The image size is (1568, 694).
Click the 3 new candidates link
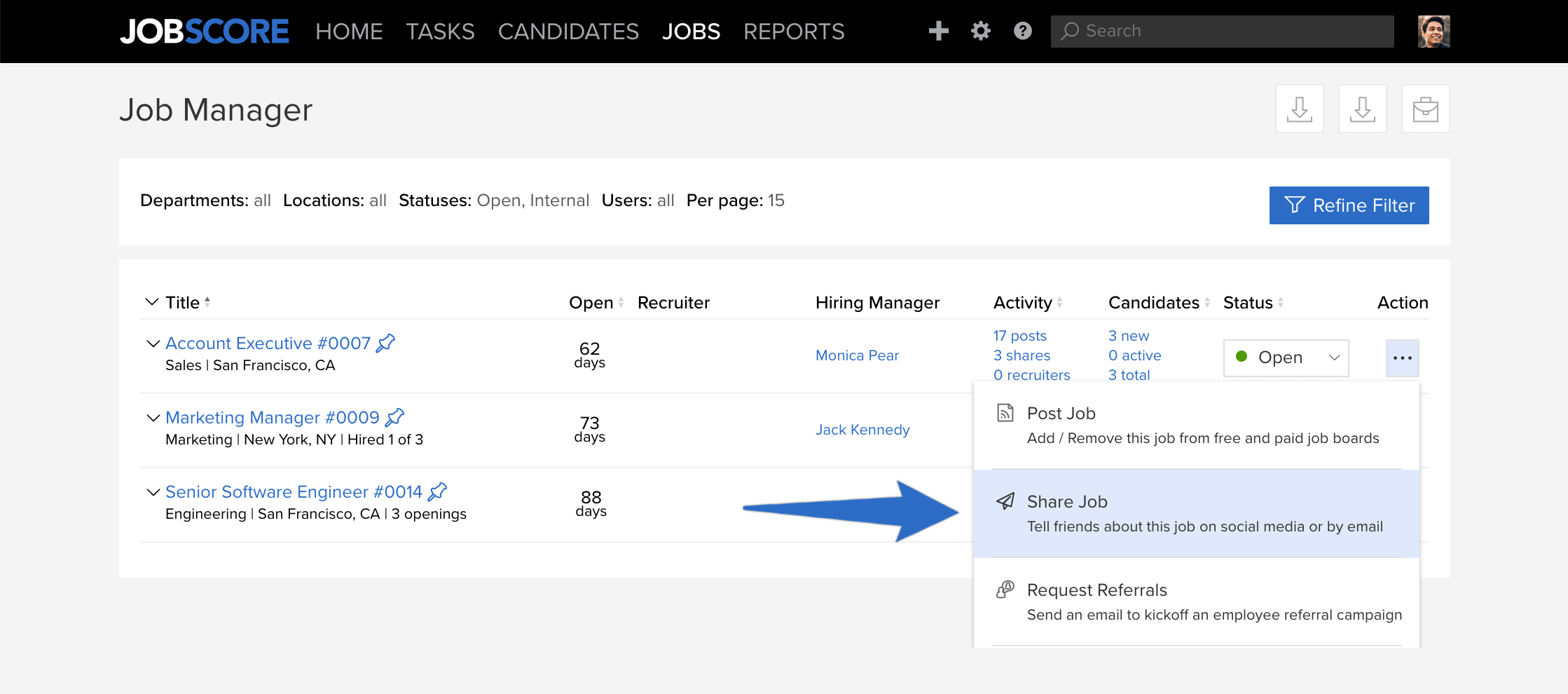(1129, 336)
